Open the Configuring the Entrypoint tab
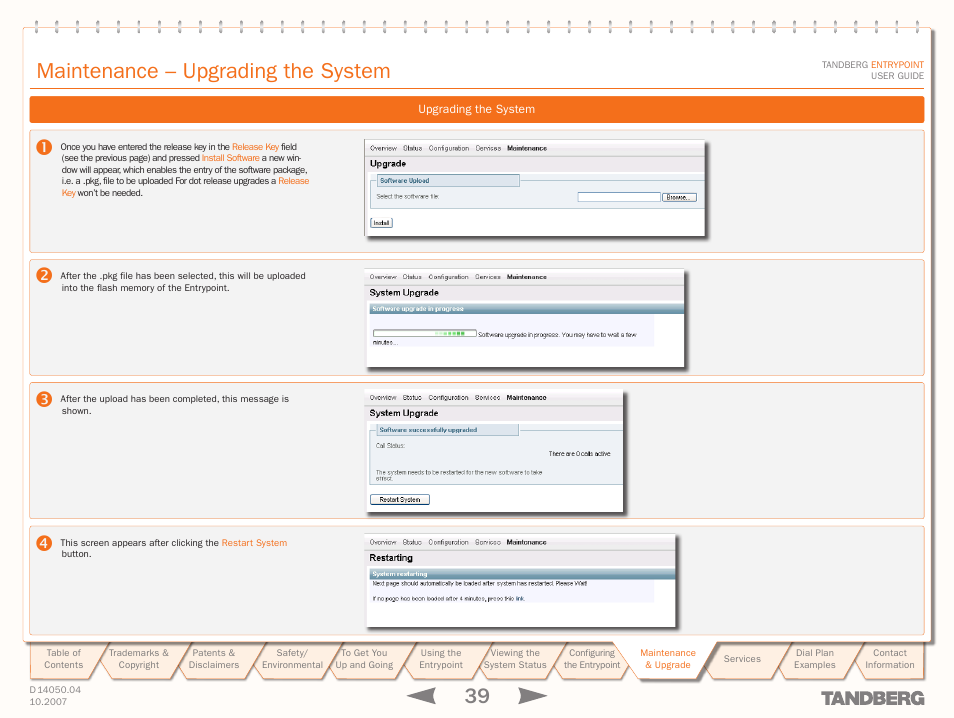The width and height of the screenshot is (954, 718). pyautogui.click(x=591, y=659)
